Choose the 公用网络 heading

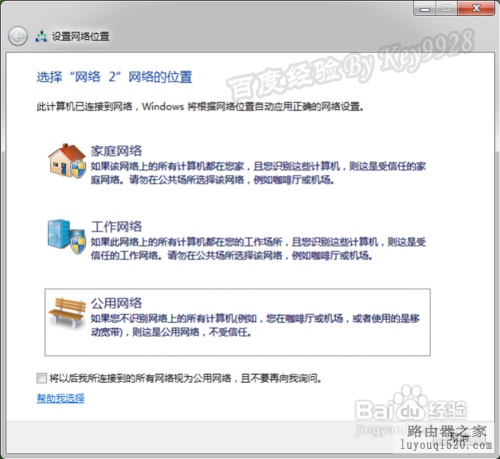(x=116, y=303)
